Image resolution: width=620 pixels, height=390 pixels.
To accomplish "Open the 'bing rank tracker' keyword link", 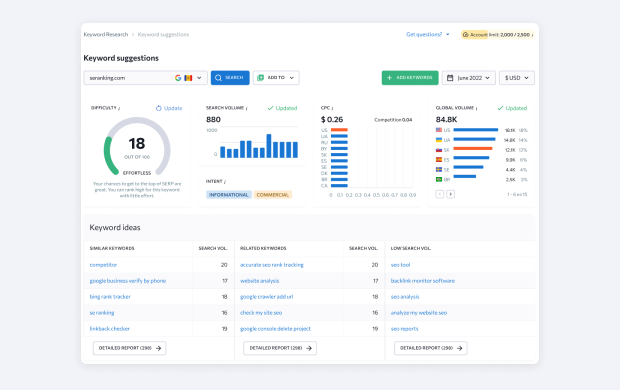I will tap(110, 297).
